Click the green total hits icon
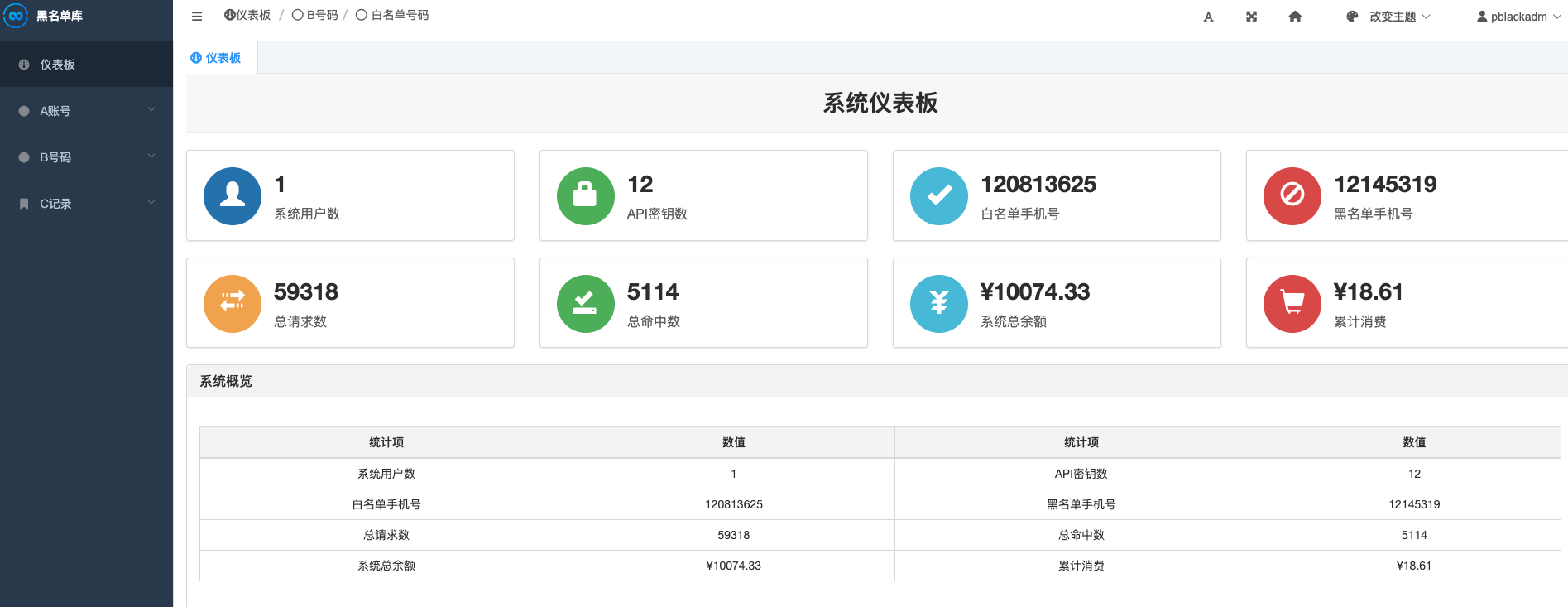1568x607 pixels. [585, 304]
